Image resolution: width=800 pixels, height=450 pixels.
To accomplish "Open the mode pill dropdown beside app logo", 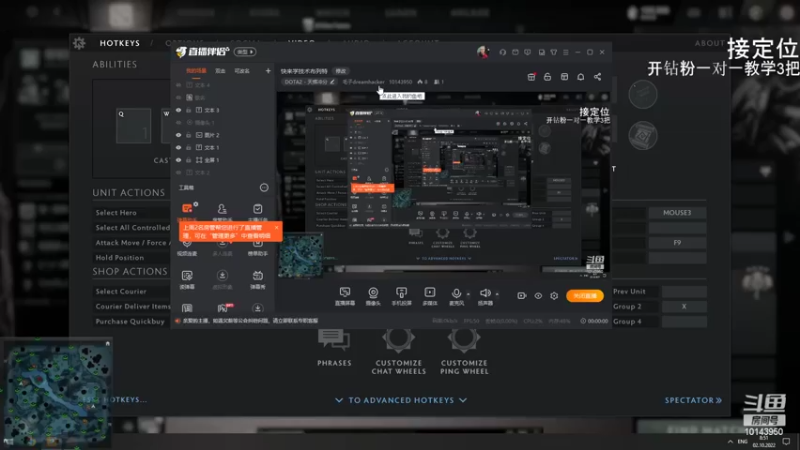I will click(x=245, y=52).
